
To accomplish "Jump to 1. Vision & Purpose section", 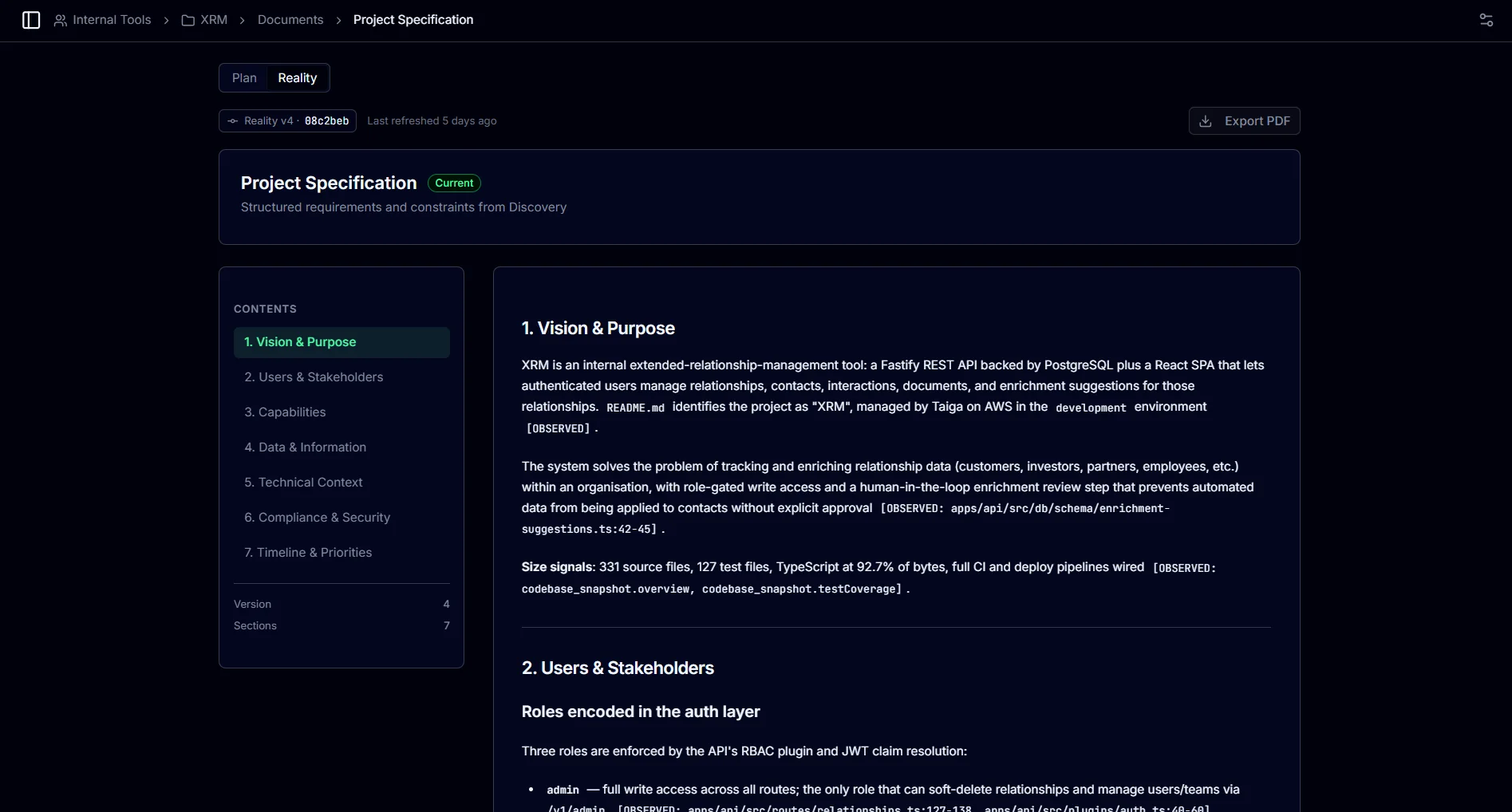I will (x=341, y=342).
